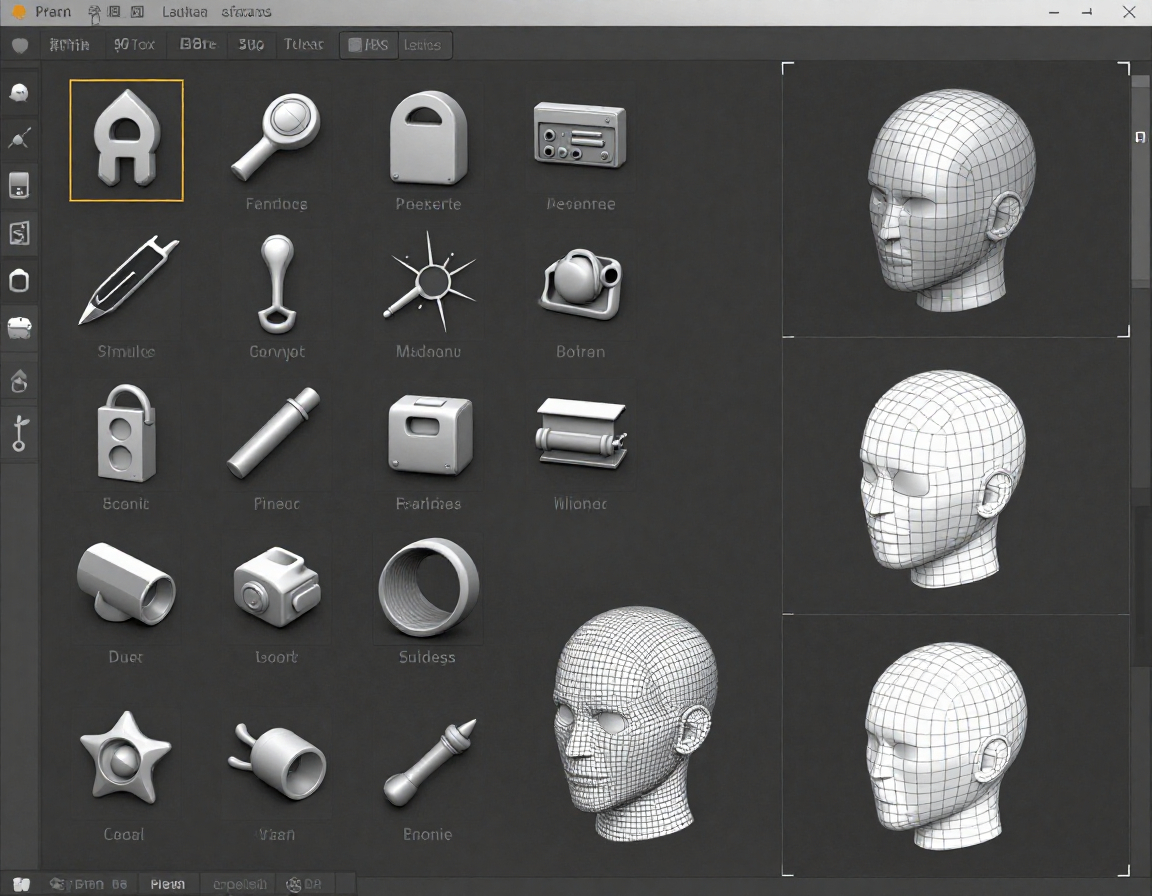The image size is (1152, 896).
Task: Click the top speech-bubble icon in left sidebar
Action: point(19,93)
